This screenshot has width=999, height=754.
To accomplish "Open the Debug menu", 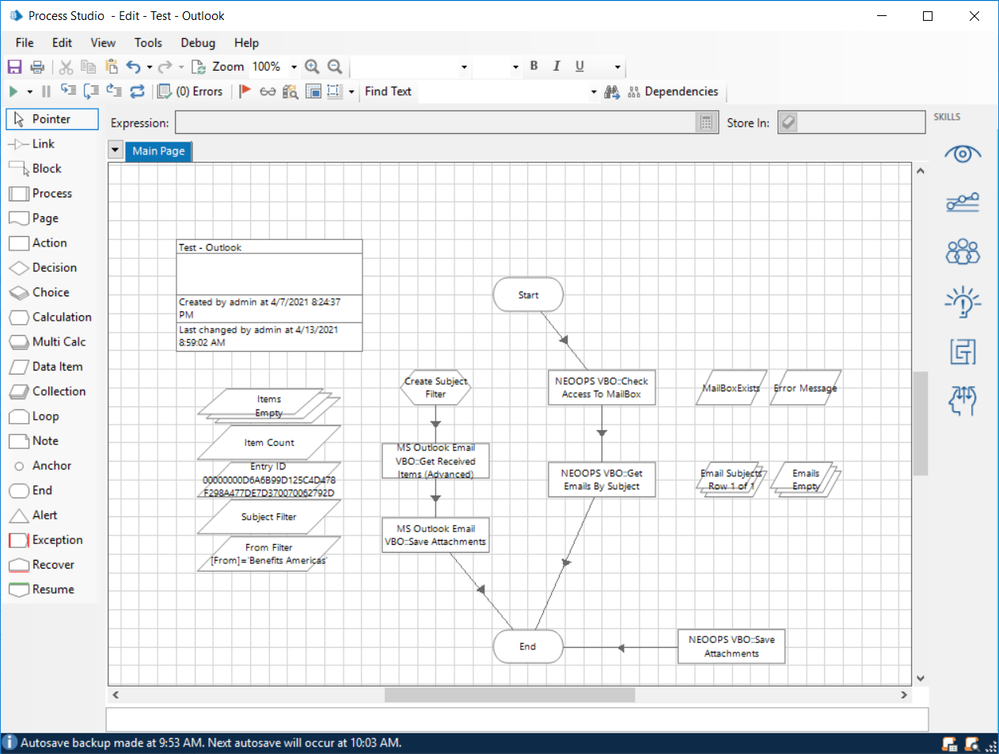I will [x=198, y=43].
